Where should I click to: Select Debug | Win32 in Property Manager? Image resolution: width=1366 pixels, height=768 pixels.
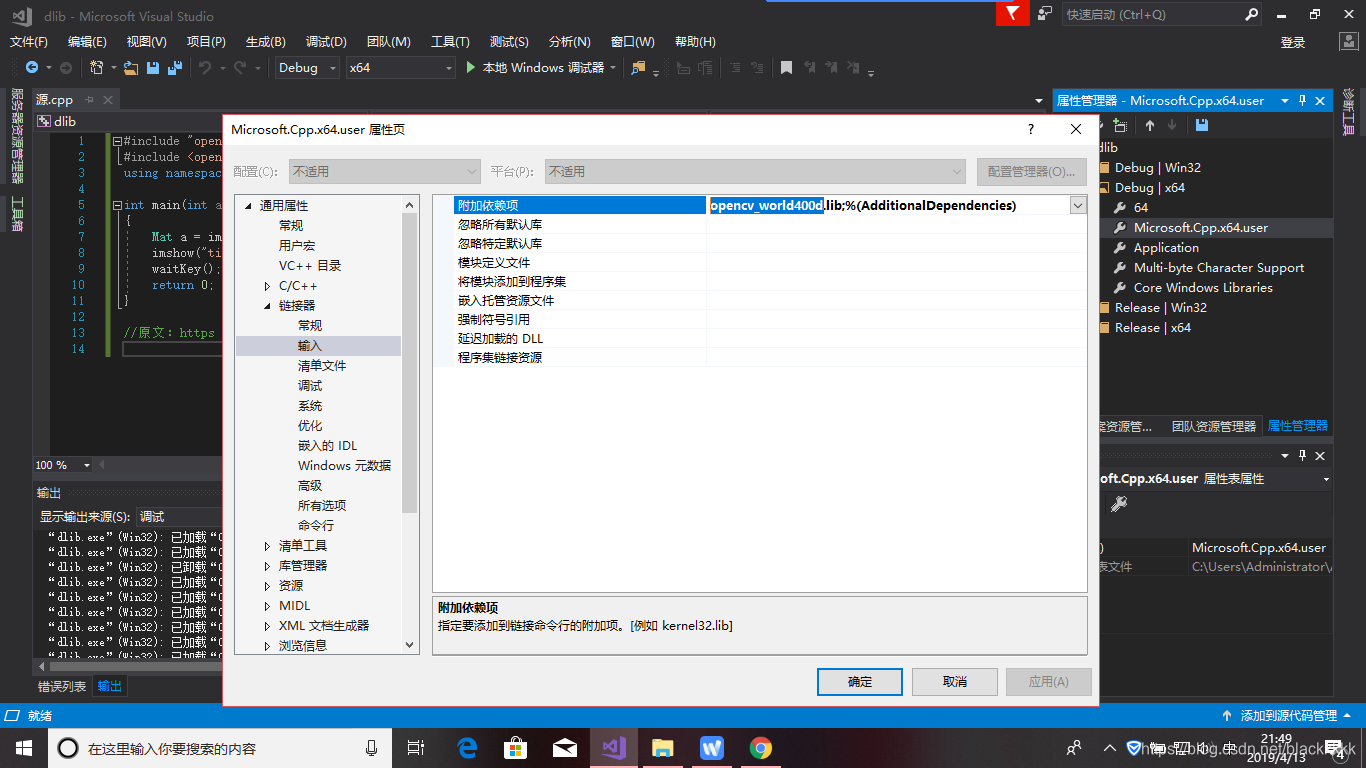(x=1158, y=168)
